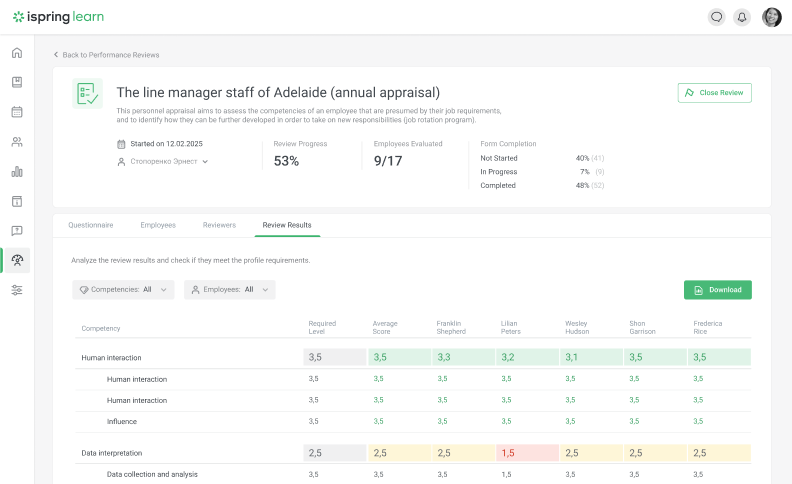Click the user profile avatar
Viewport: 792px width, 484px height.
click(771, 17)
